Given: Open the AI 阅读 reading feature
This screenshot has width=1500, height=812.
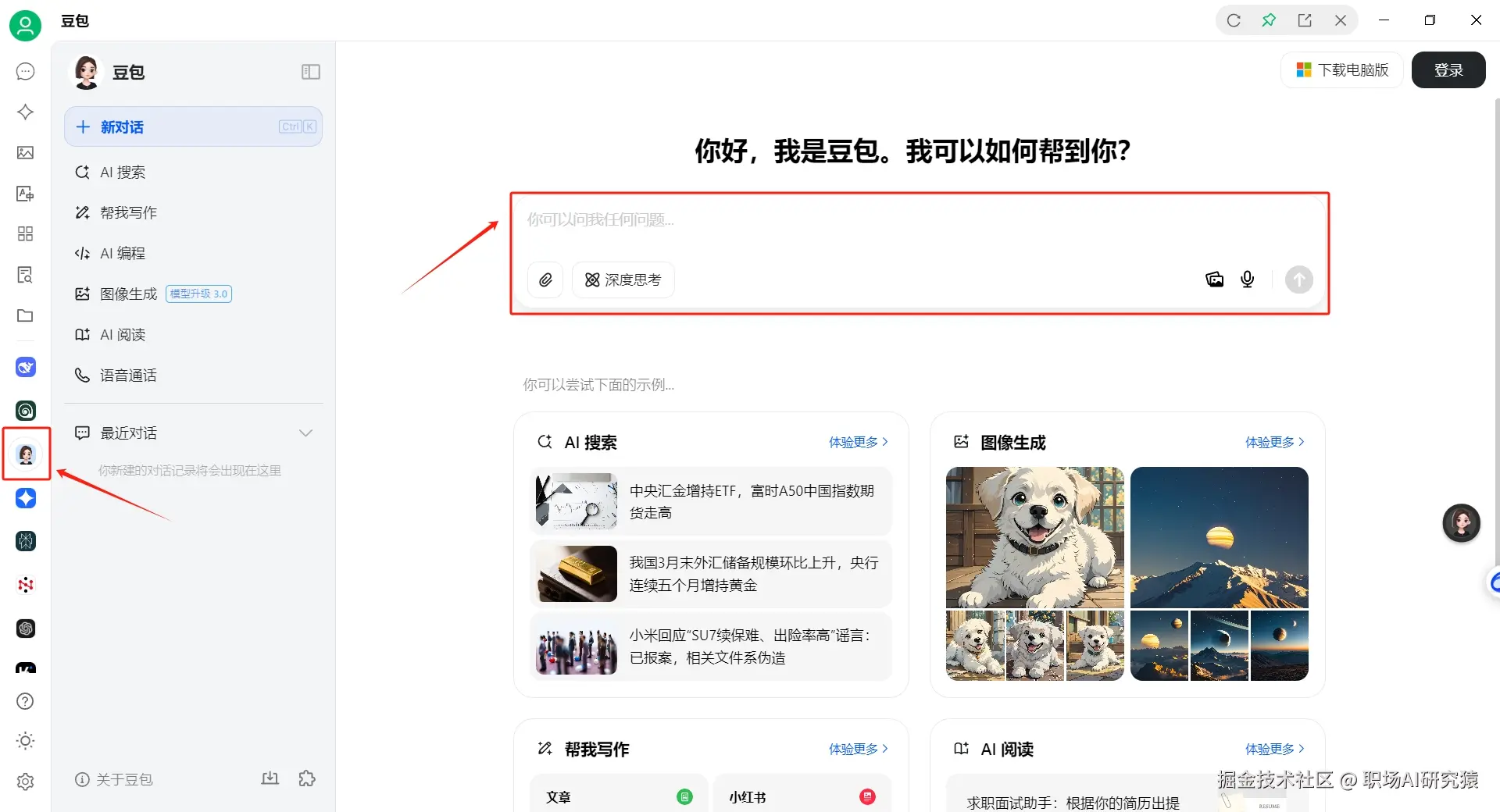Looking at the screenshot, I should tap(122, 334).
